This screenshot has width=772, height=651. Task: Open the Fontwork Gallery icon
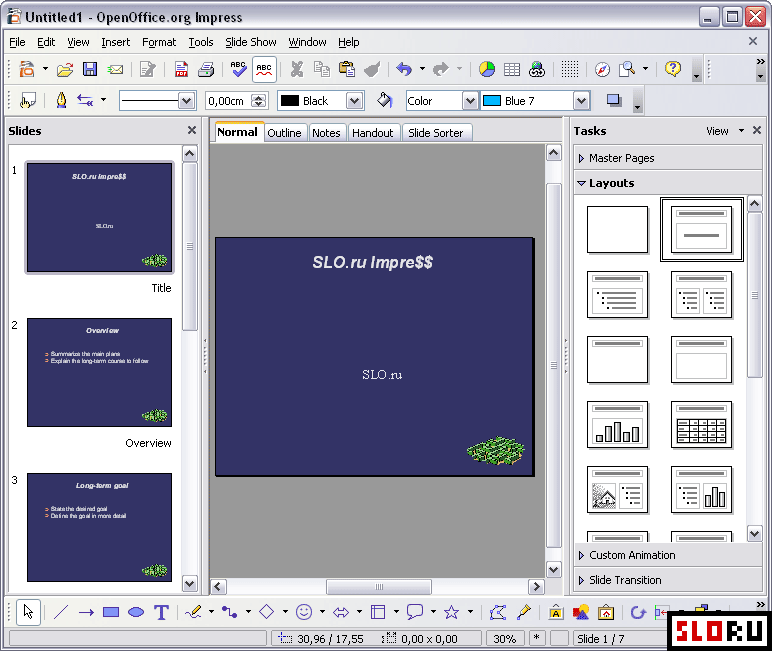(556, 612)
